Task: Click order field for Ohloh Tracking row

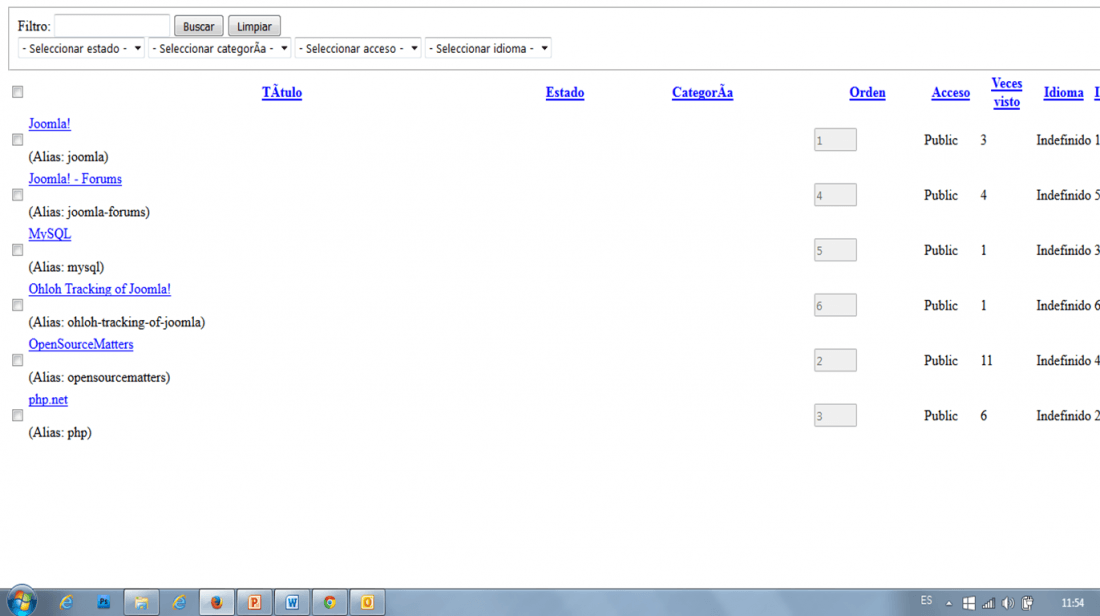Action: pos(835,305)
